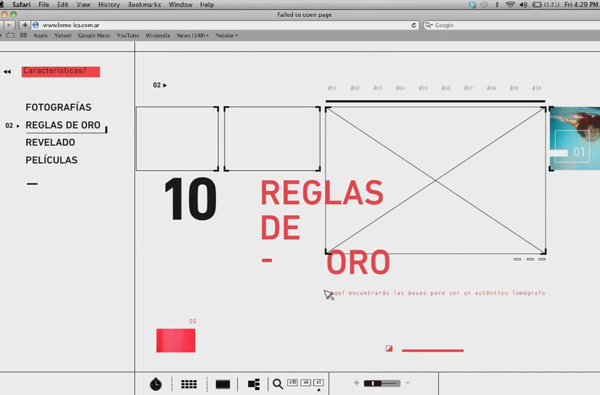Open the Wikipedia bookmark
The image size is (600, 395).
click(x=158, y=35)
